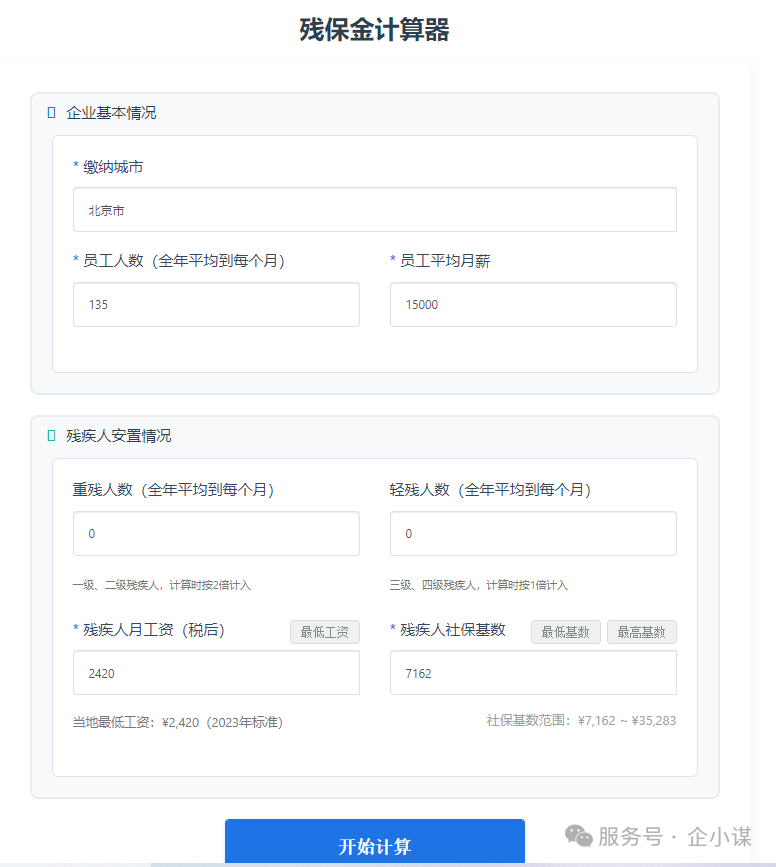Click the 员工平均月薪 field showing 15000

tap(532, 304)
